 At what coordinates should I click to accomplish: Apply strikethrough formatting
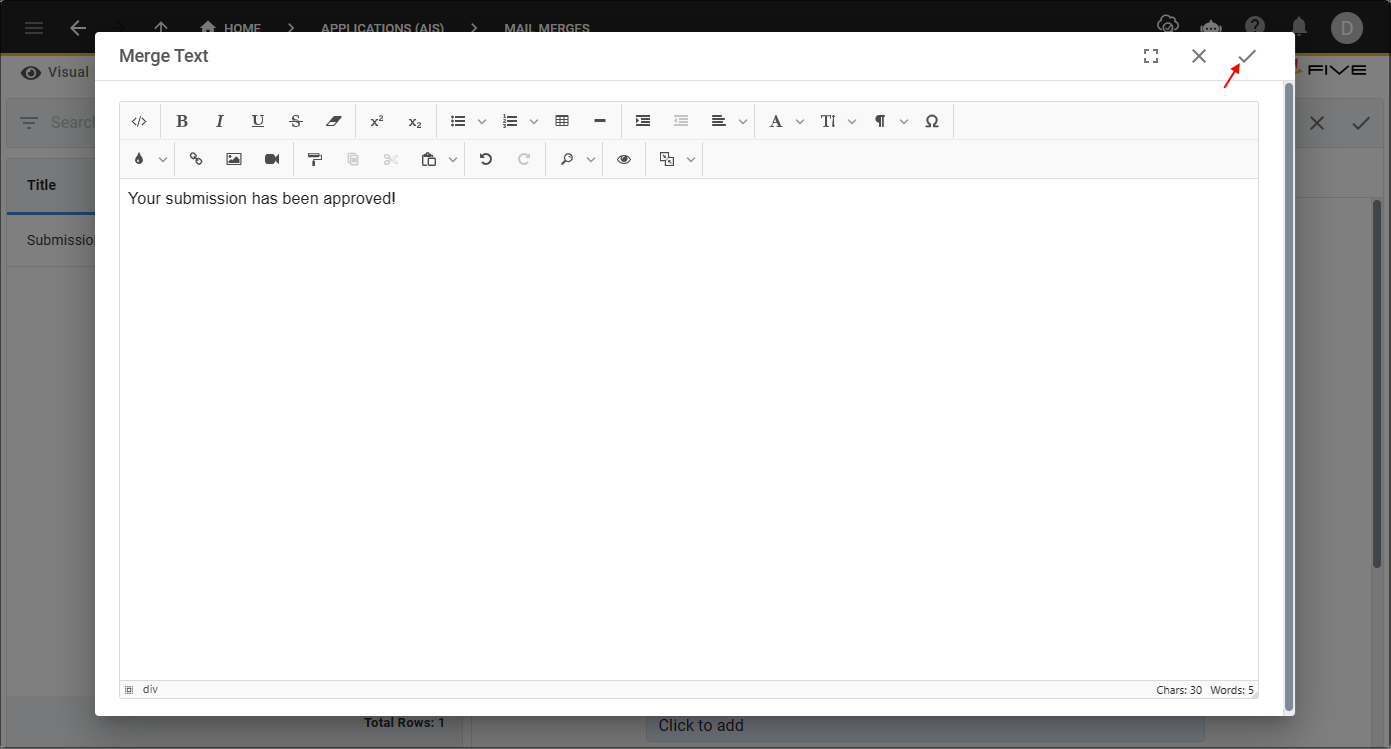tap(296, 121)
